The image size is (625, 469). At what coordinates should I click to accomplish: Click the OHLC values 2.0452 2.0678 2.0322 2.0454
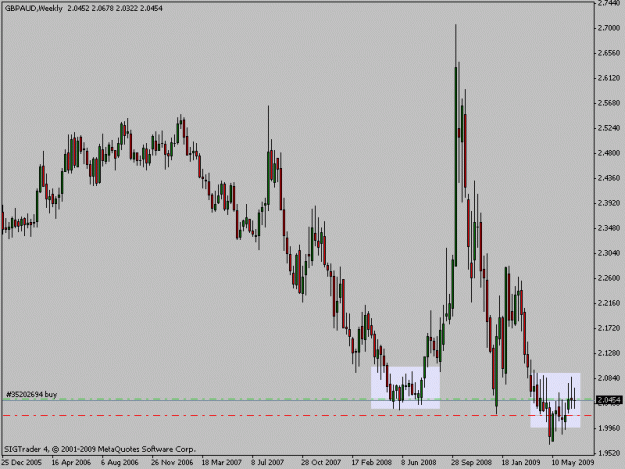[x=115, y=8]
